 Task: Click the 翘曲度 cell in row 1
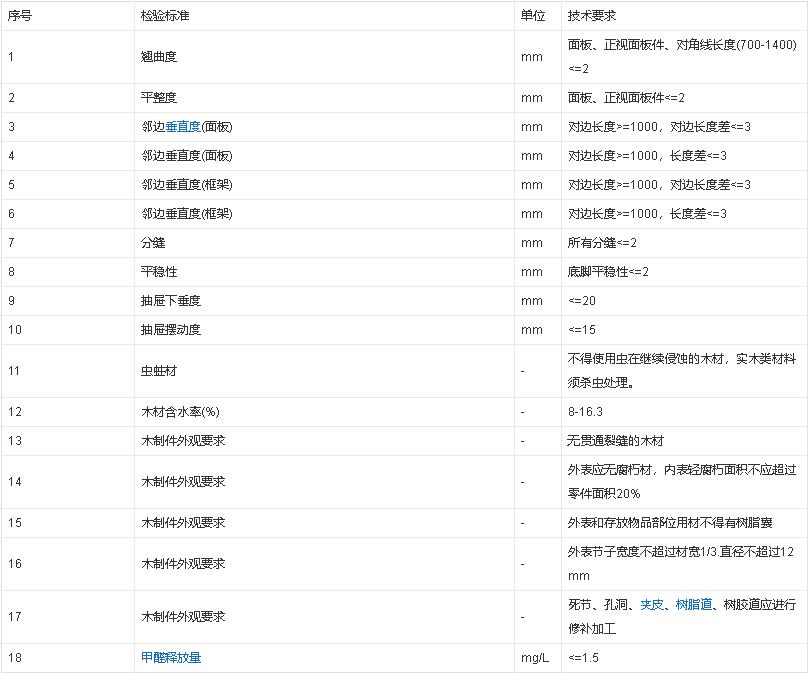coord(159,57)
